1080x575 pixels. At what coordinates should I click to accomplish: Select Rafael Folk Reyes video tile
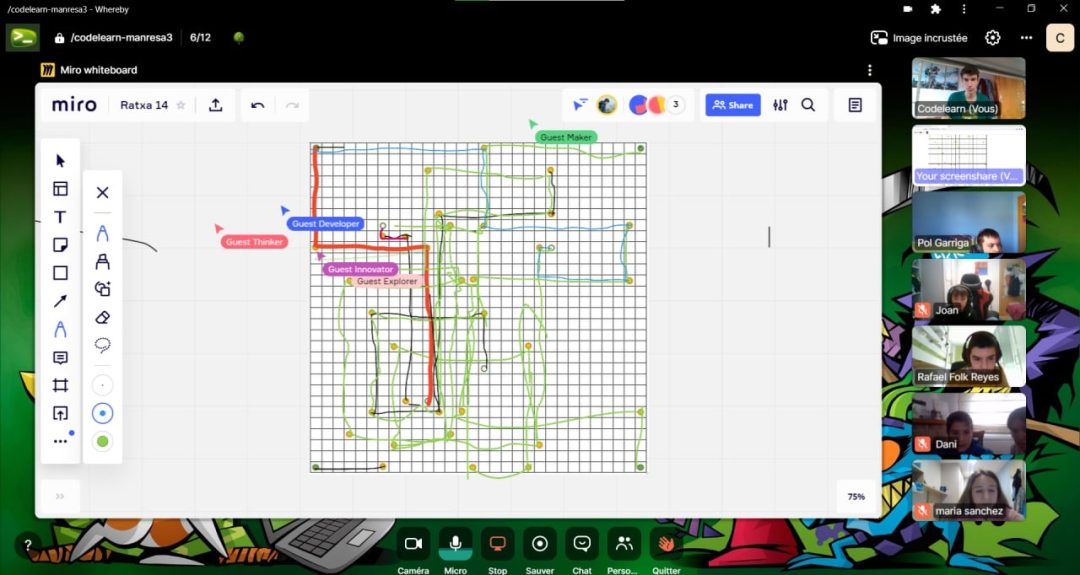point(968,356)
